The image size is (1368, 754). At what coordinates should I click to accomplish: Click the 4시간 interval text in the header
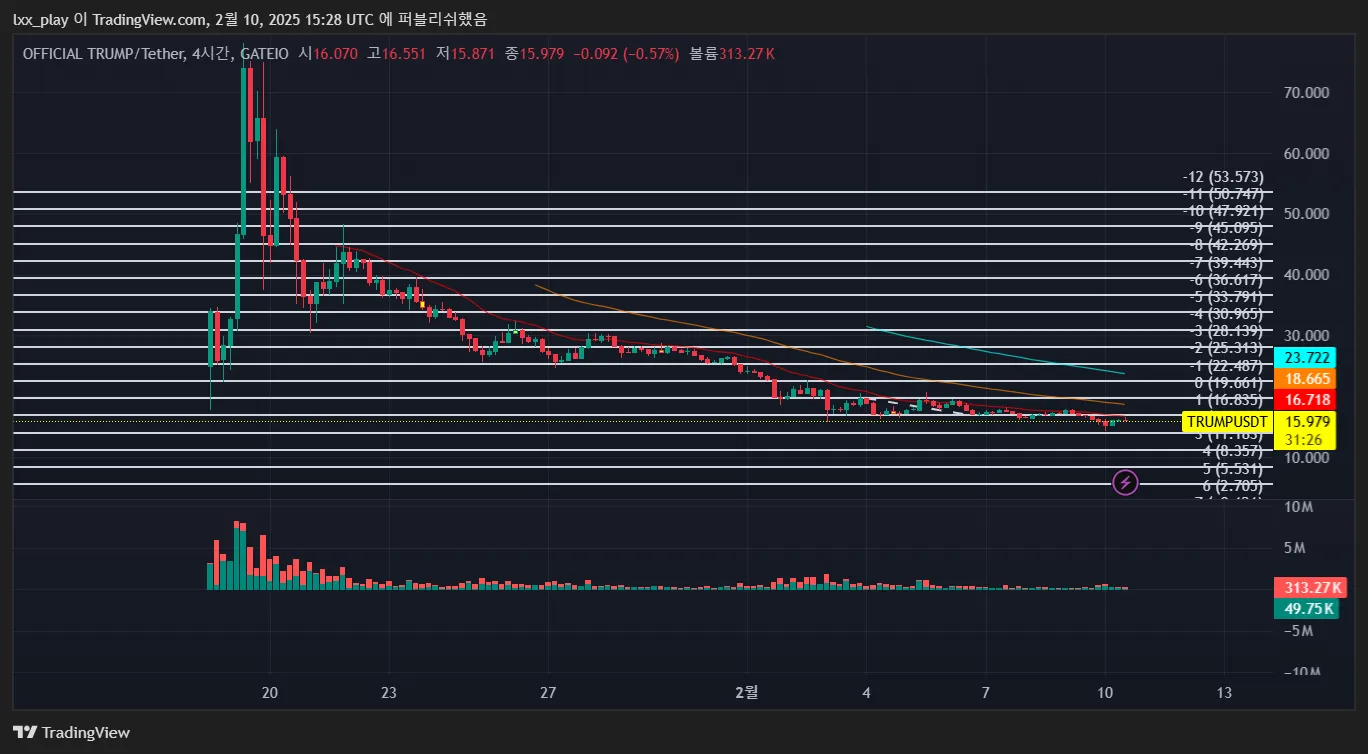click(x=212, y=53)
